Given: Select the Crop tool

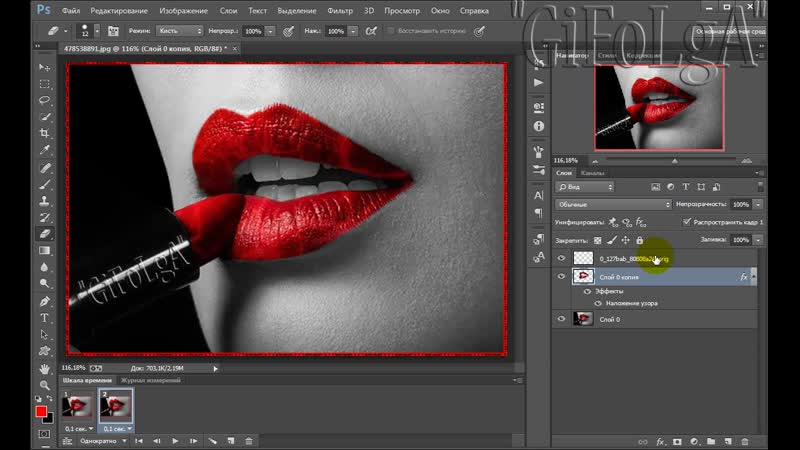Looking at the screenshot, I should [x=44, y=133].
